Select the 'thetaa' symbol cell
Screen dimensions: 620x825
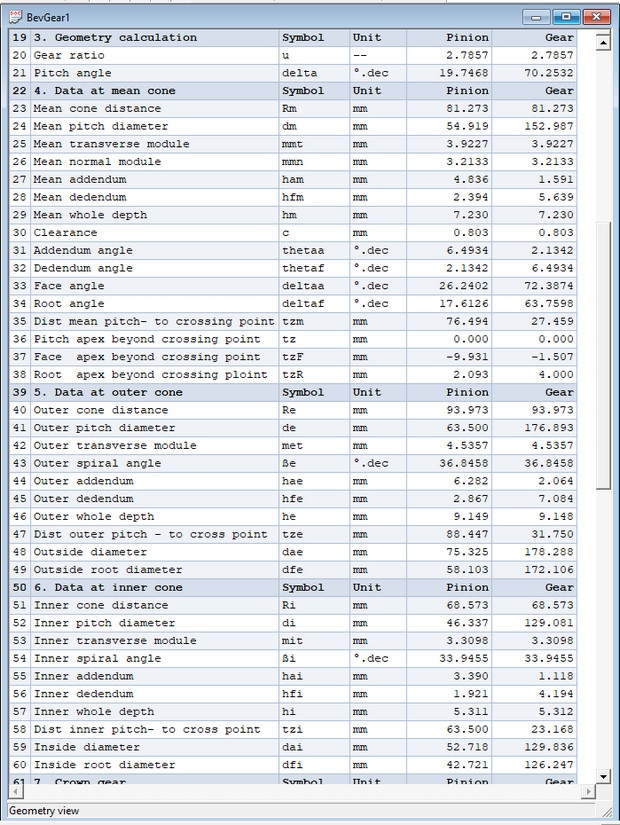[302, 251]
